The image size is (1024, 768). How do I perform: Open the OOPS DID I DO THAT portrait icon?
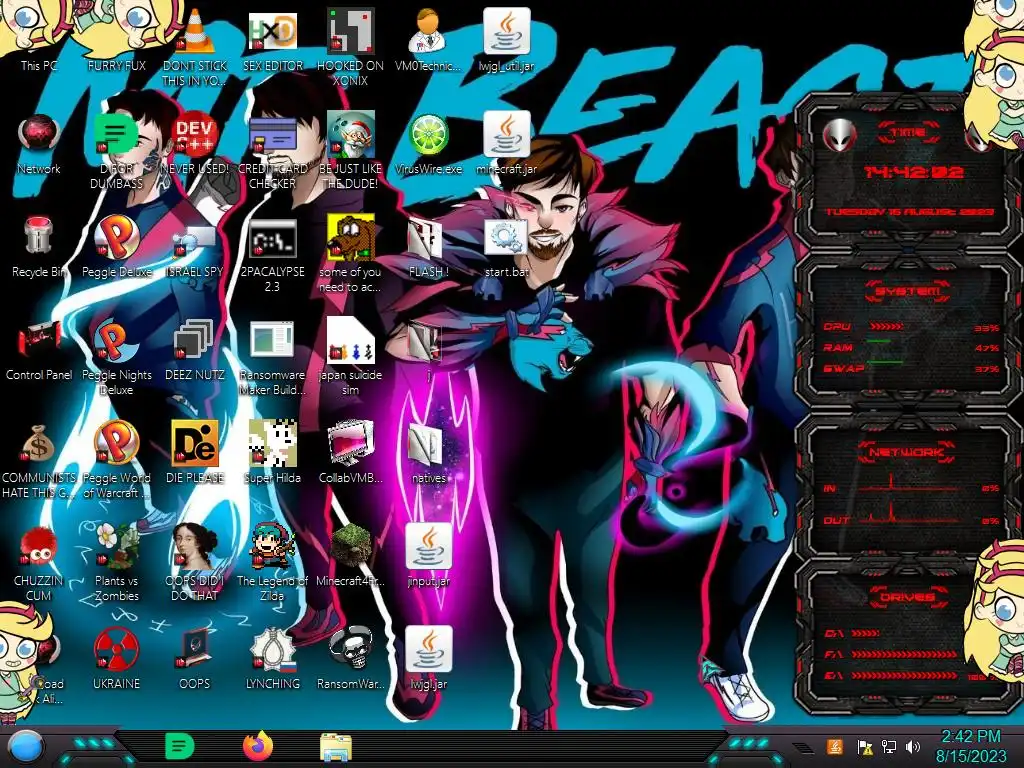pos(195,547)
